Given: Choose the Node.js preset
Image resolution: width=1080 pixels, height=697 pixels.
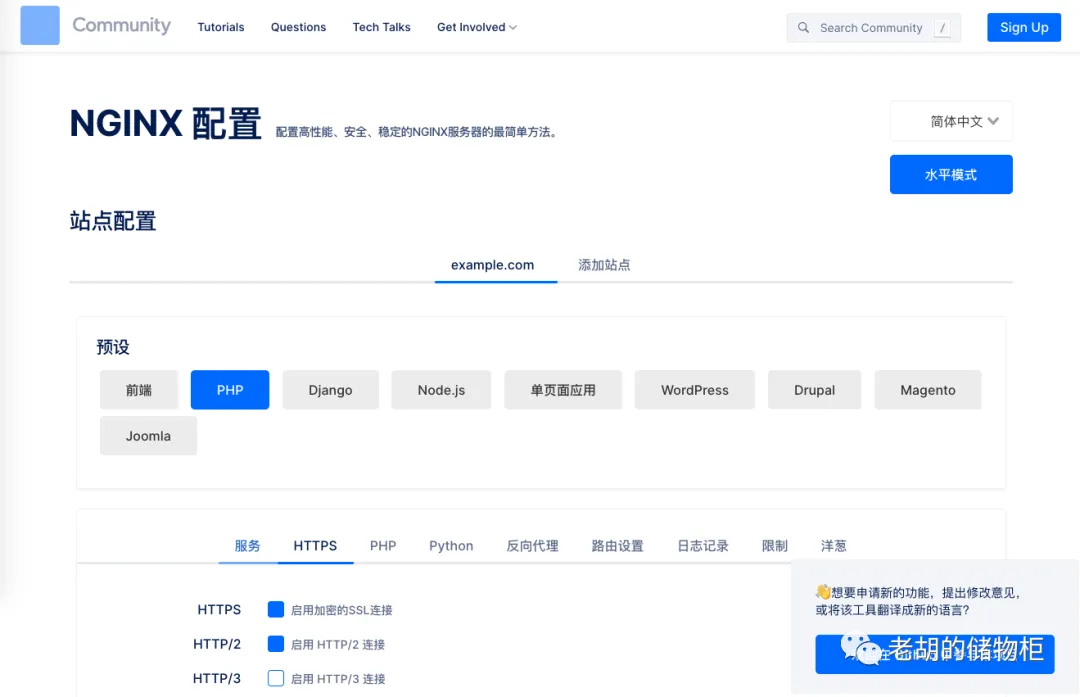Looking at the screenshot, I should [441, 390].
